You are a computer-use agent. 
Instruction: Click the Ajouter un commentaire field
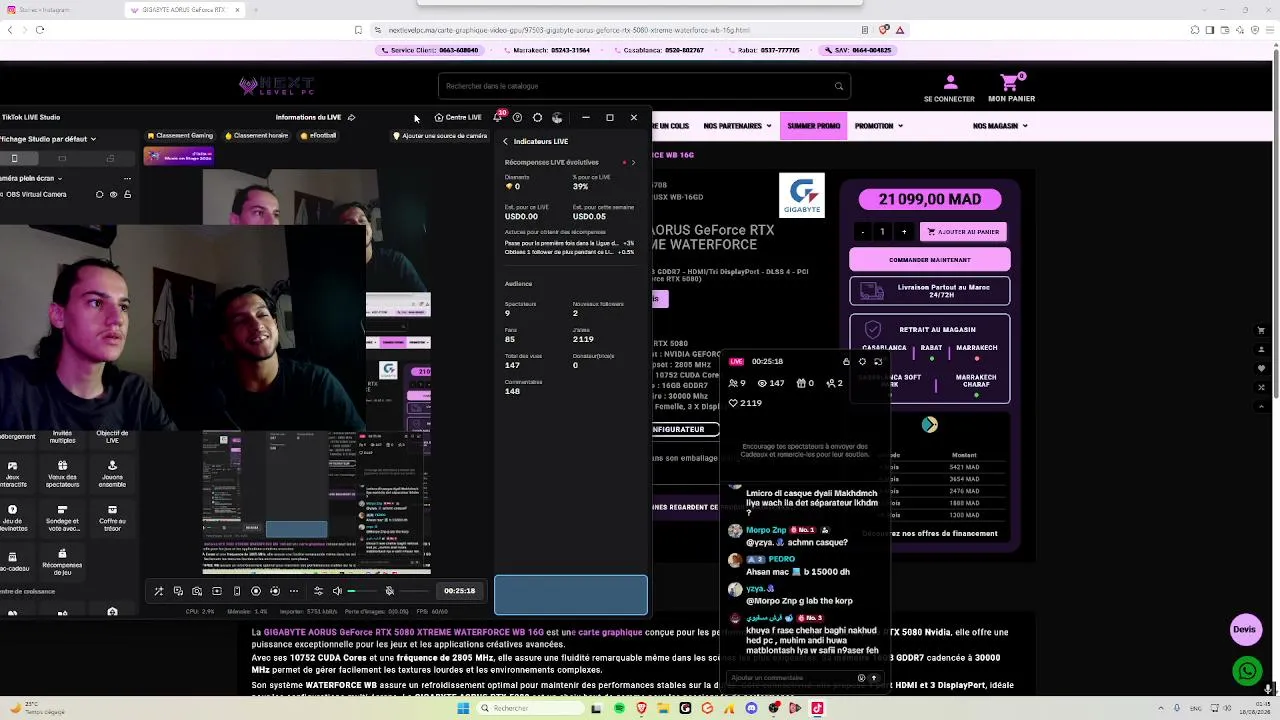pyautogui.click(x=790, y=678)
